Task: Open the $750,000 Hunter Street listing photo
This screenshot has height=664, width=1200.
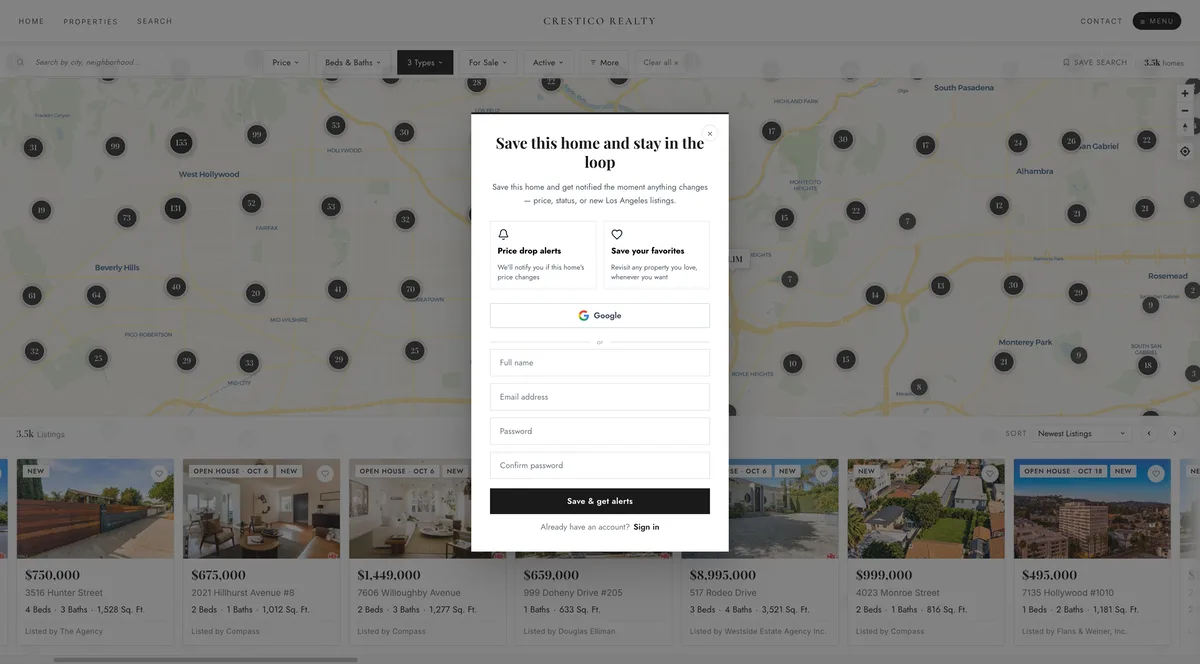Action: (x=95, y=508)
